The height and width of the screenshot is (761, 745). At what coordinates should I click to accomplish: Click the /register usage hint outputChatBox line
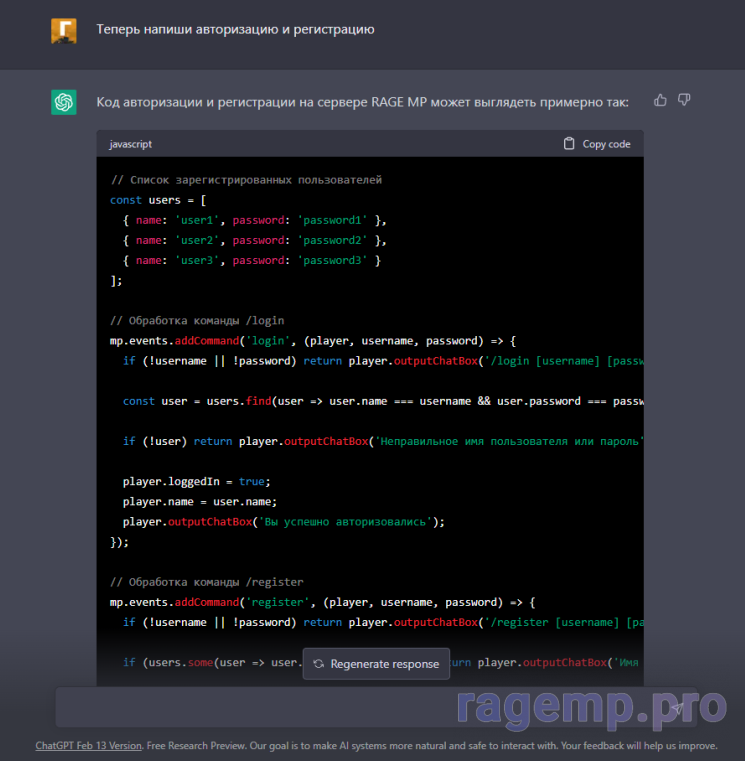383,623
